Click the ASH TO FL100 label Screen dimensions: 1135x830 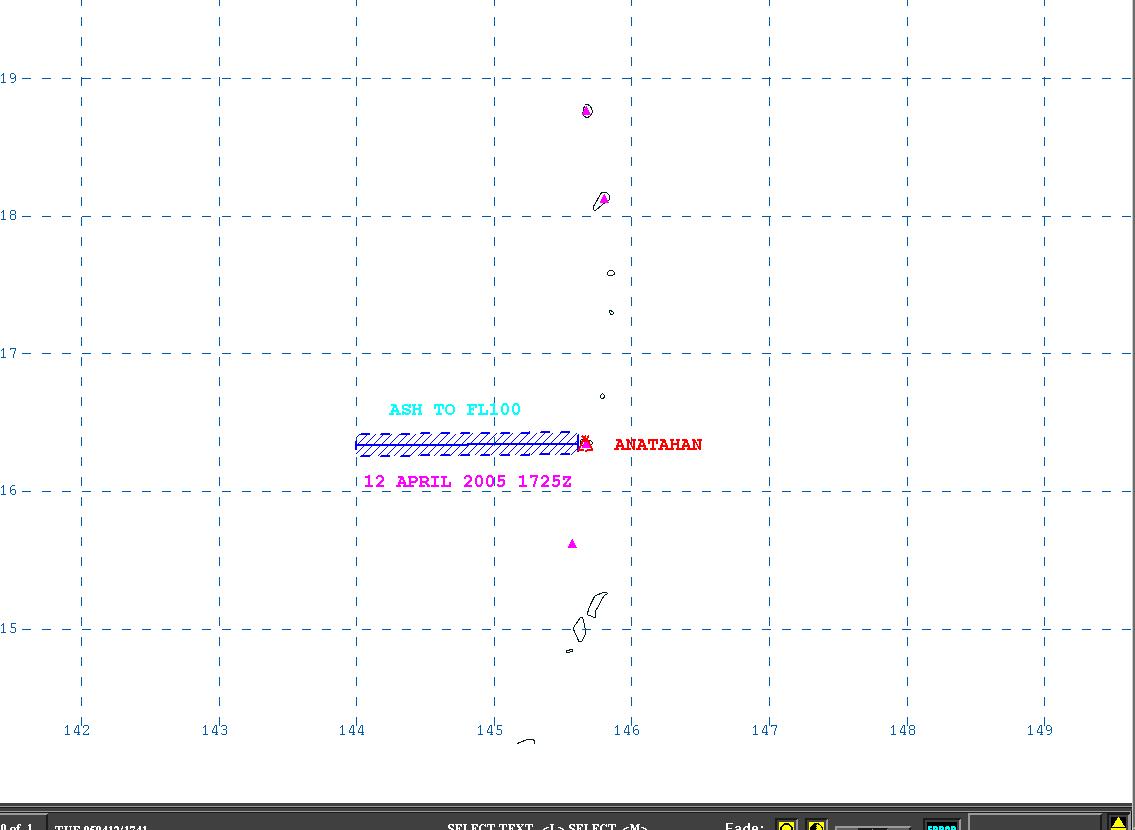(455, 410)
